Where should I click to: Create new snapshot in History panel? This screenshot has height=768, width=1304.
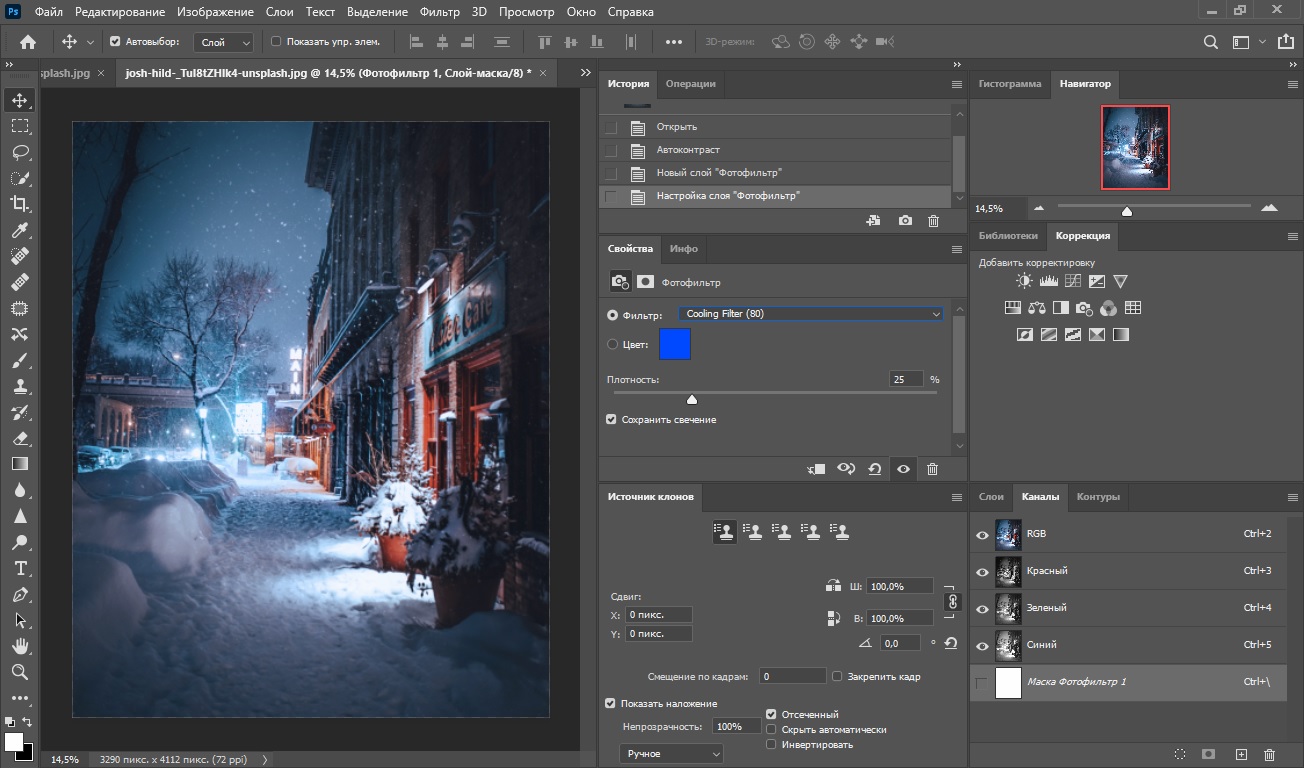coord(905,221)
